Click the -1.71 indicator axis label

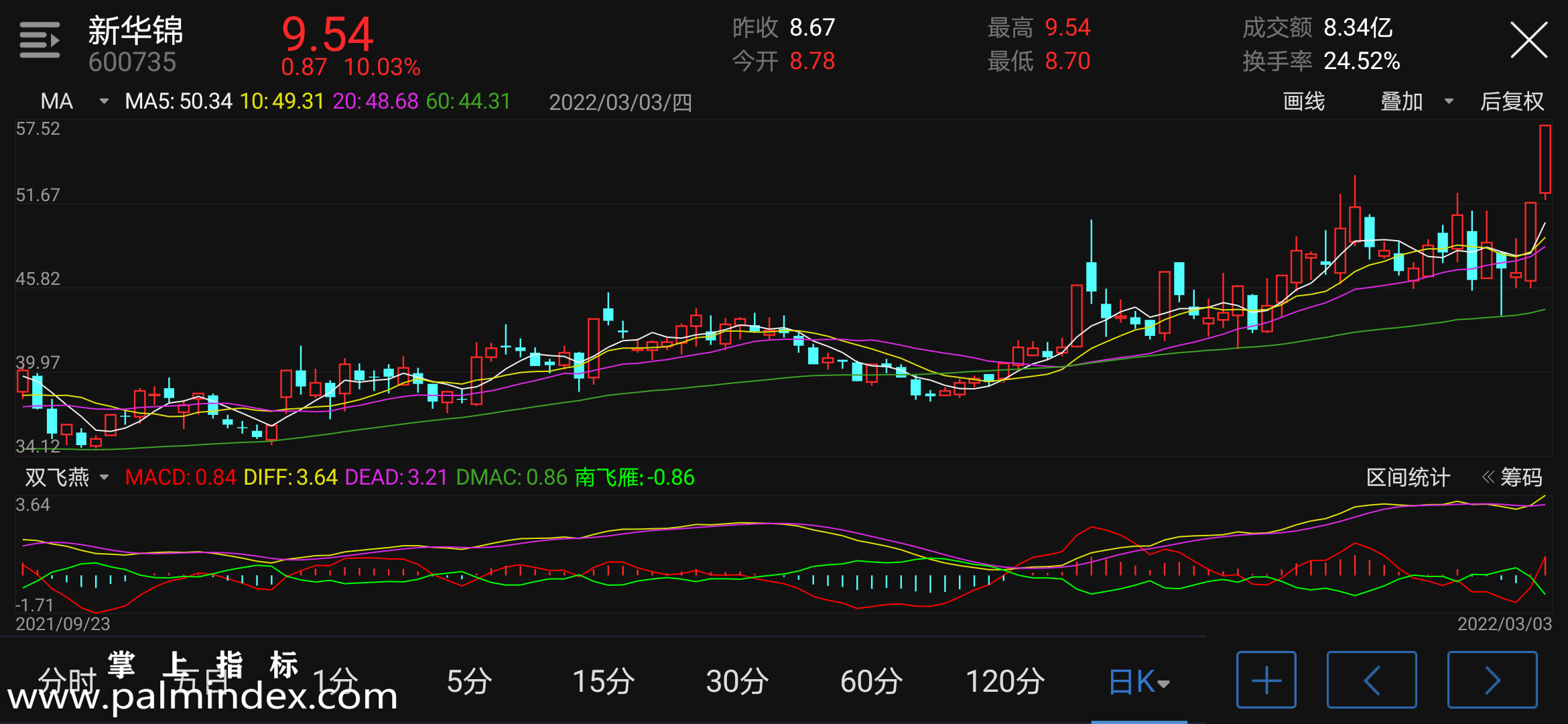click(34, 605)
